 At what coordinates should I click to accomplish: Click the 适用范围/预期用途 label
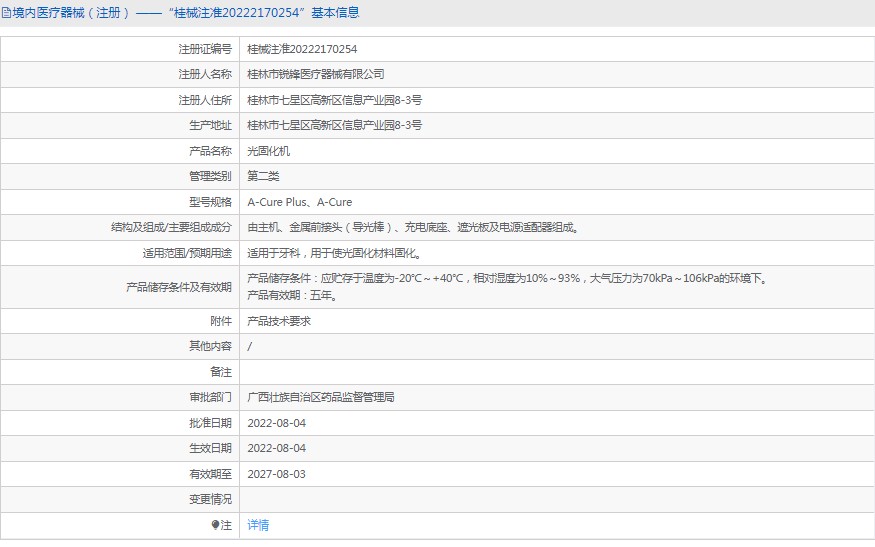[x=187, y=253]
